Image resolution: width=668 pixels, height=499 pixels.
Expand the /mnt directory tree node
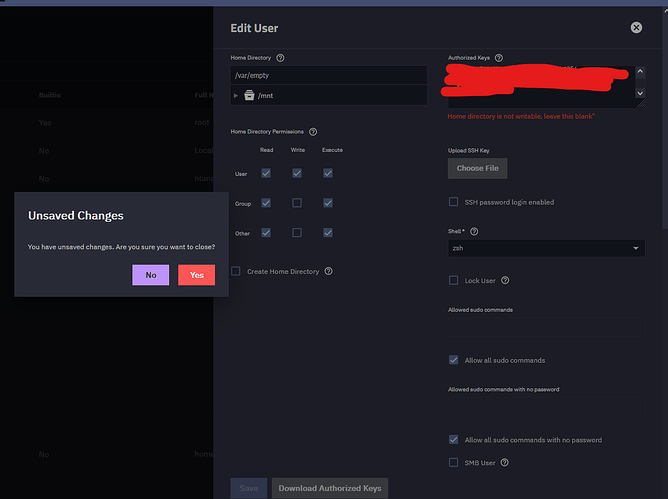[236, 95]
